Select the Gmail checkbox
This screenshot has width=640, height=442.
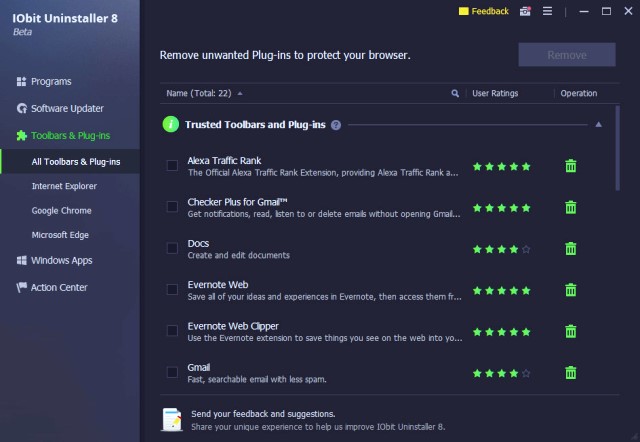[x=172, y=372]
